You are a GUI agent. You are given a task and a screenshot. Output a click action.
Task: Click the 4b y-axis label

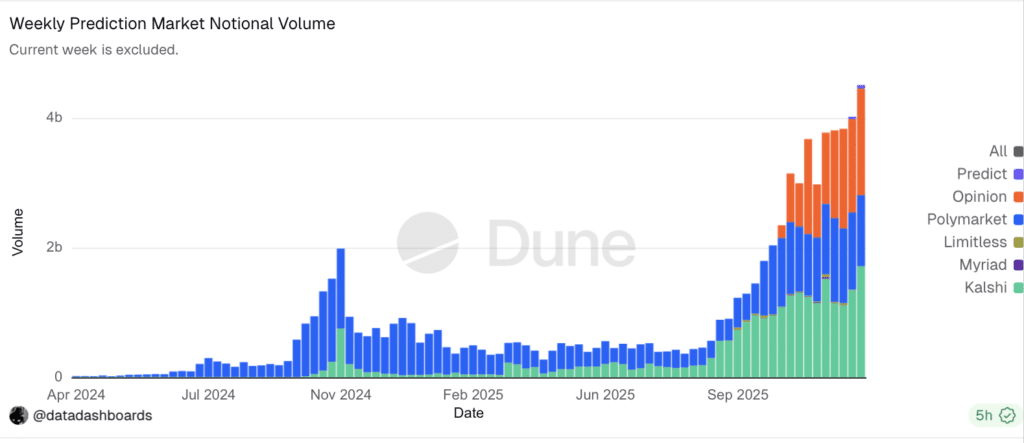coord(54,118)
